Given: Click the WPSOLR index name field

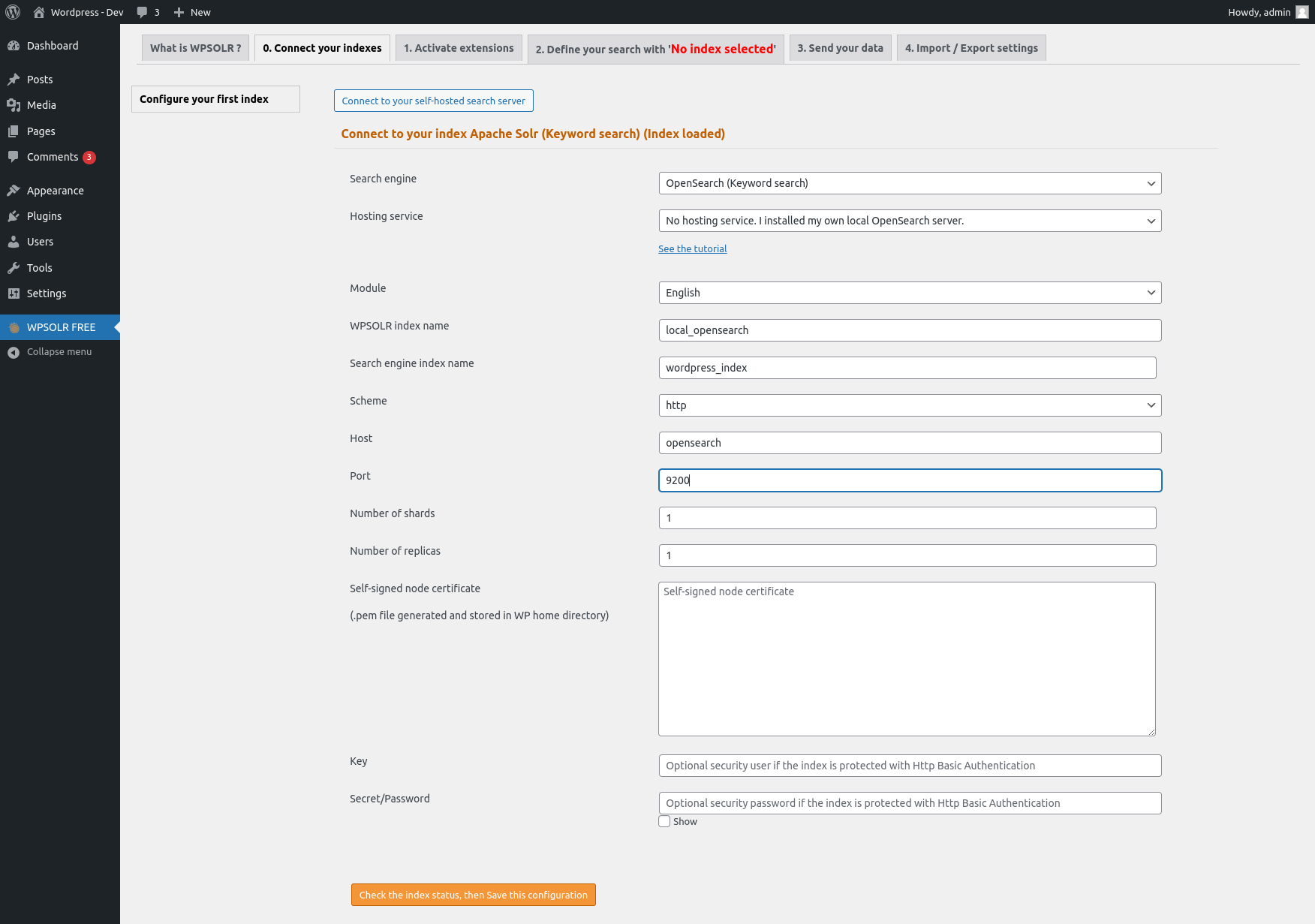Looking at the screenshot, I should click(910, 330).
